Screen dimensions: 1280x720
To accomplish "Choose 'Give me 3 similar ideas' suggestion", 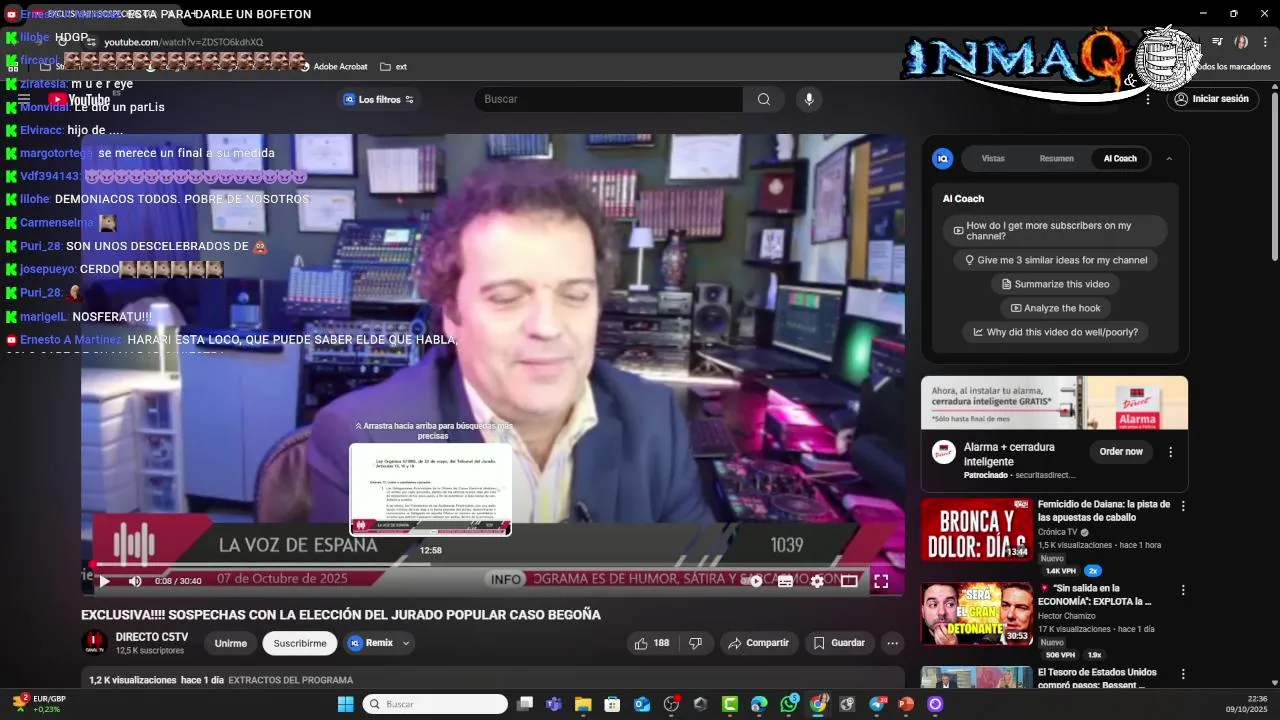I will 1054,260.
